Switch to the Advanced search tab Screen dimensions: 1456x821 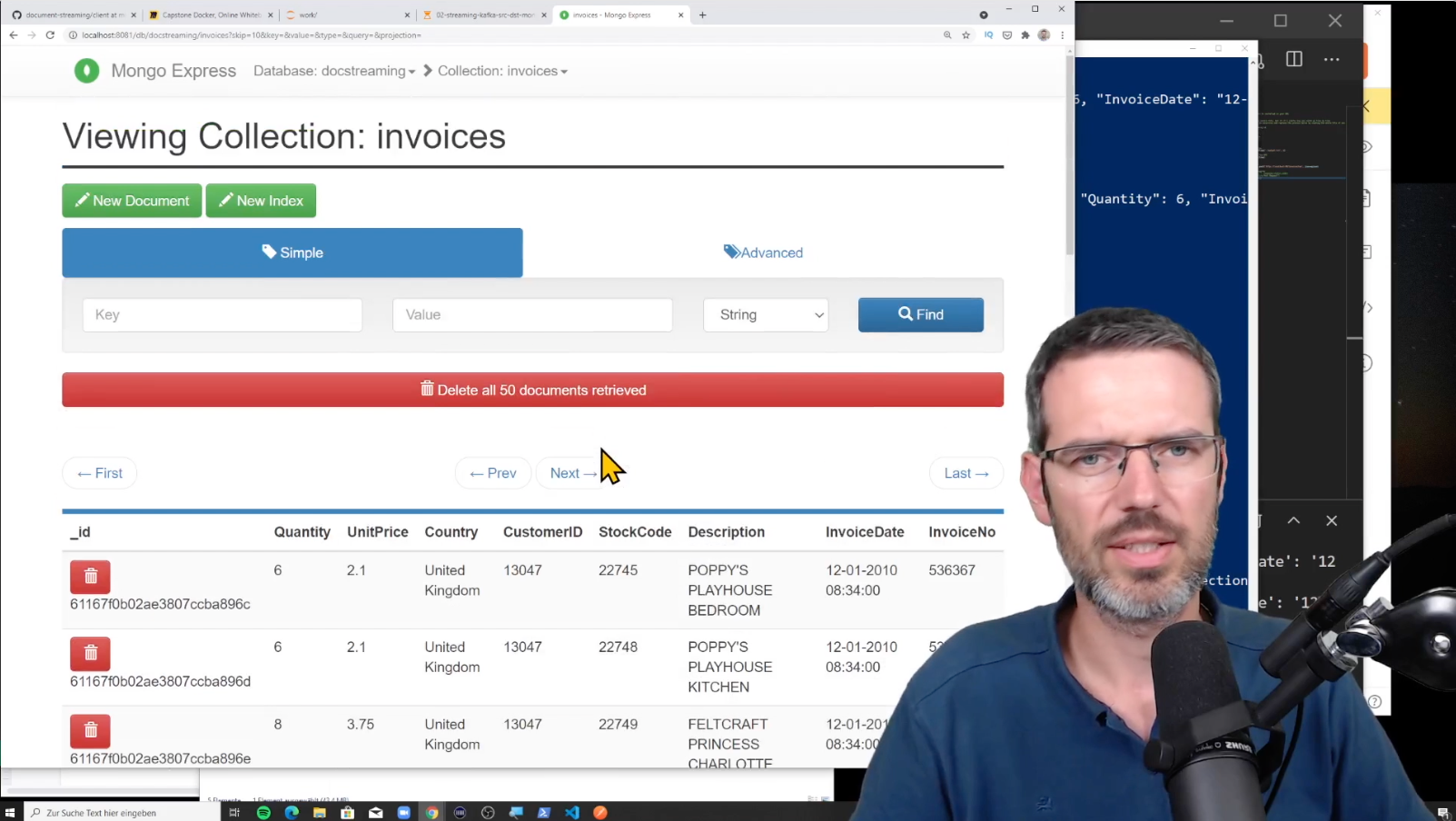click(x=763, y=252)
